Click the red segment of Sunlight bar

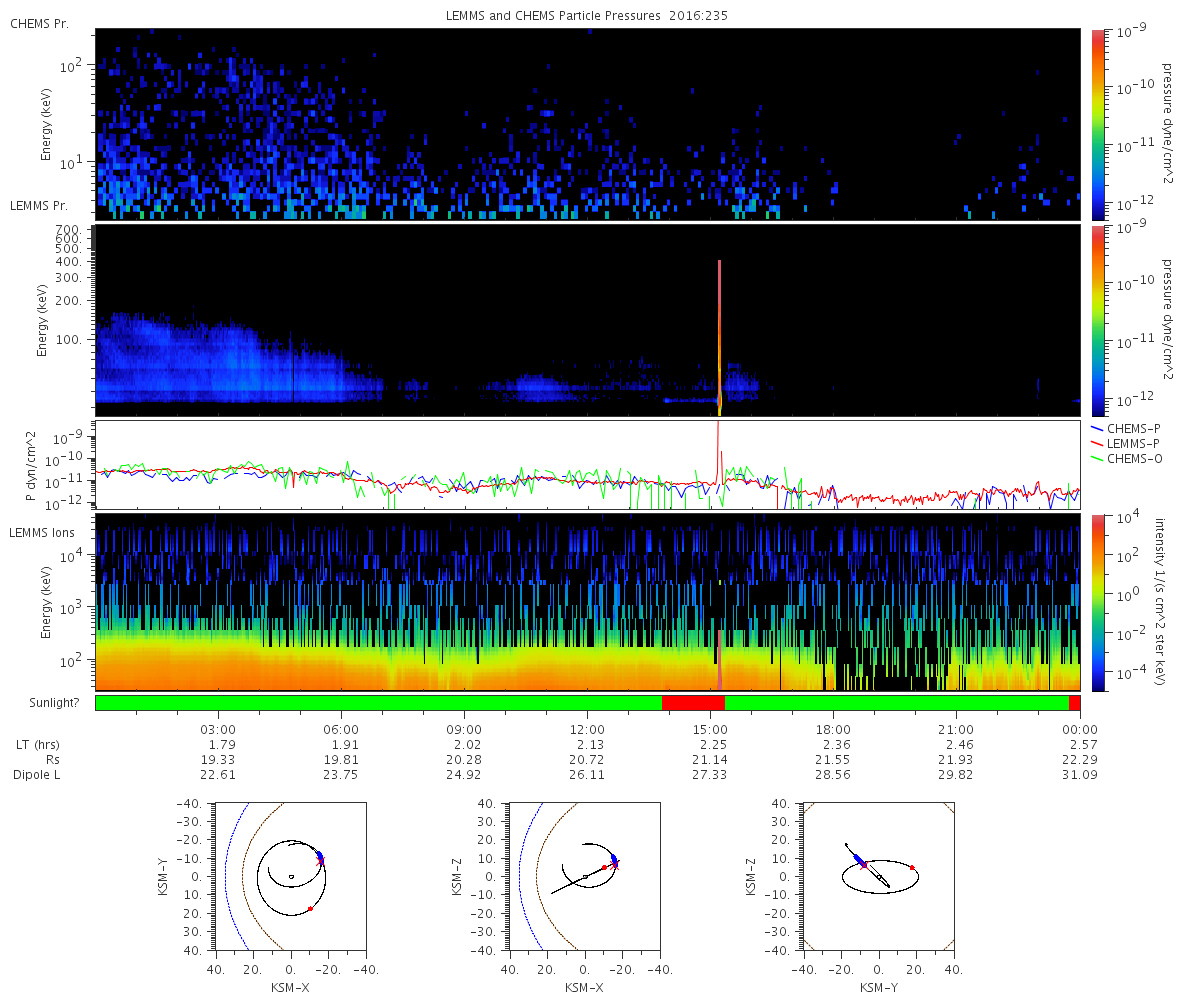(x=693, y=703)
